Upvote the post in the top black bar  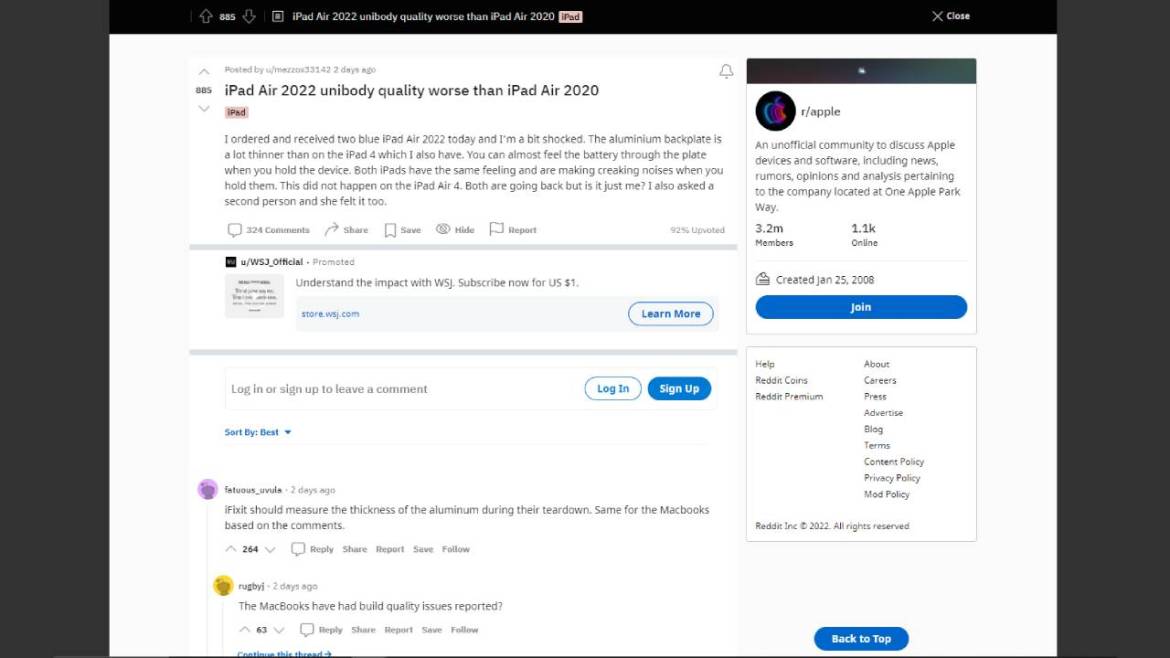coord(206,16)
